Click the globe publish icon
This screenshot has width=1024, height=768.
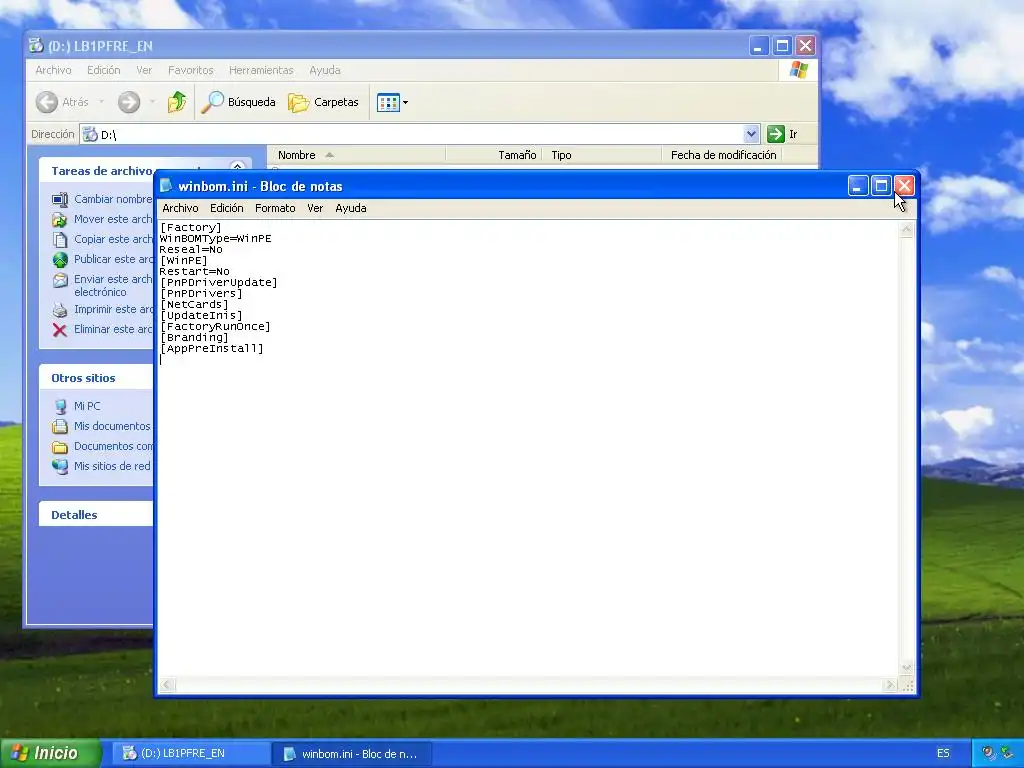coord(59,260)
